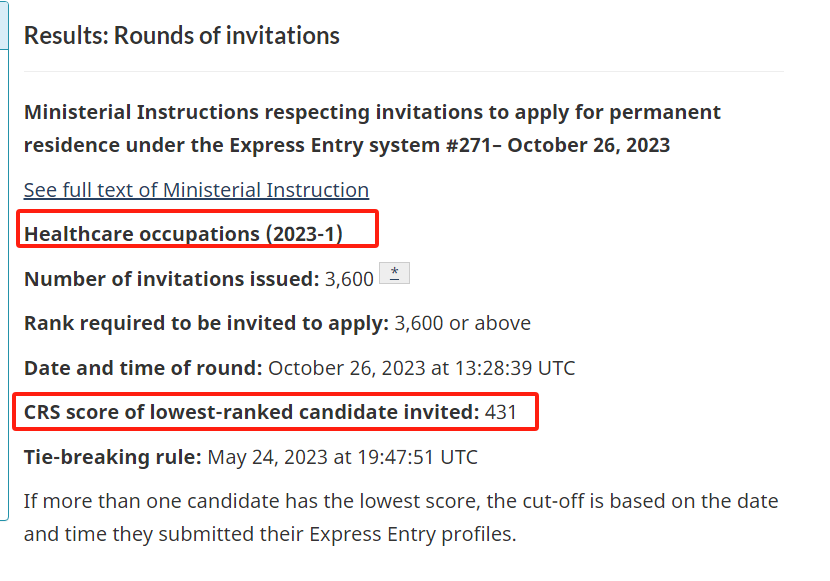Click Healthcare occupations (2023-1) text
This screenshot has width=830, height=581.
183,234
